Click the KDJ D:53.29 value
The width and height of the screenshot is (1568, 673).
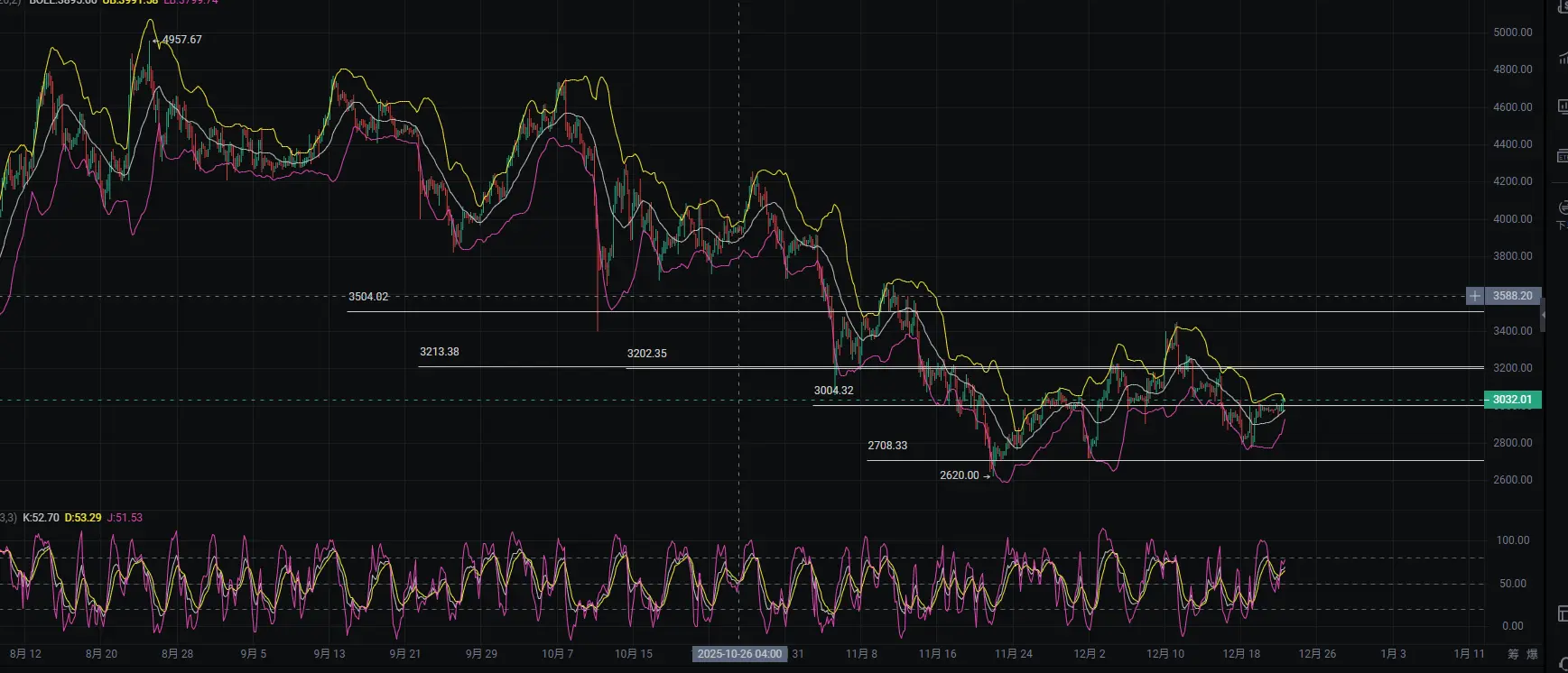(83, 518)
